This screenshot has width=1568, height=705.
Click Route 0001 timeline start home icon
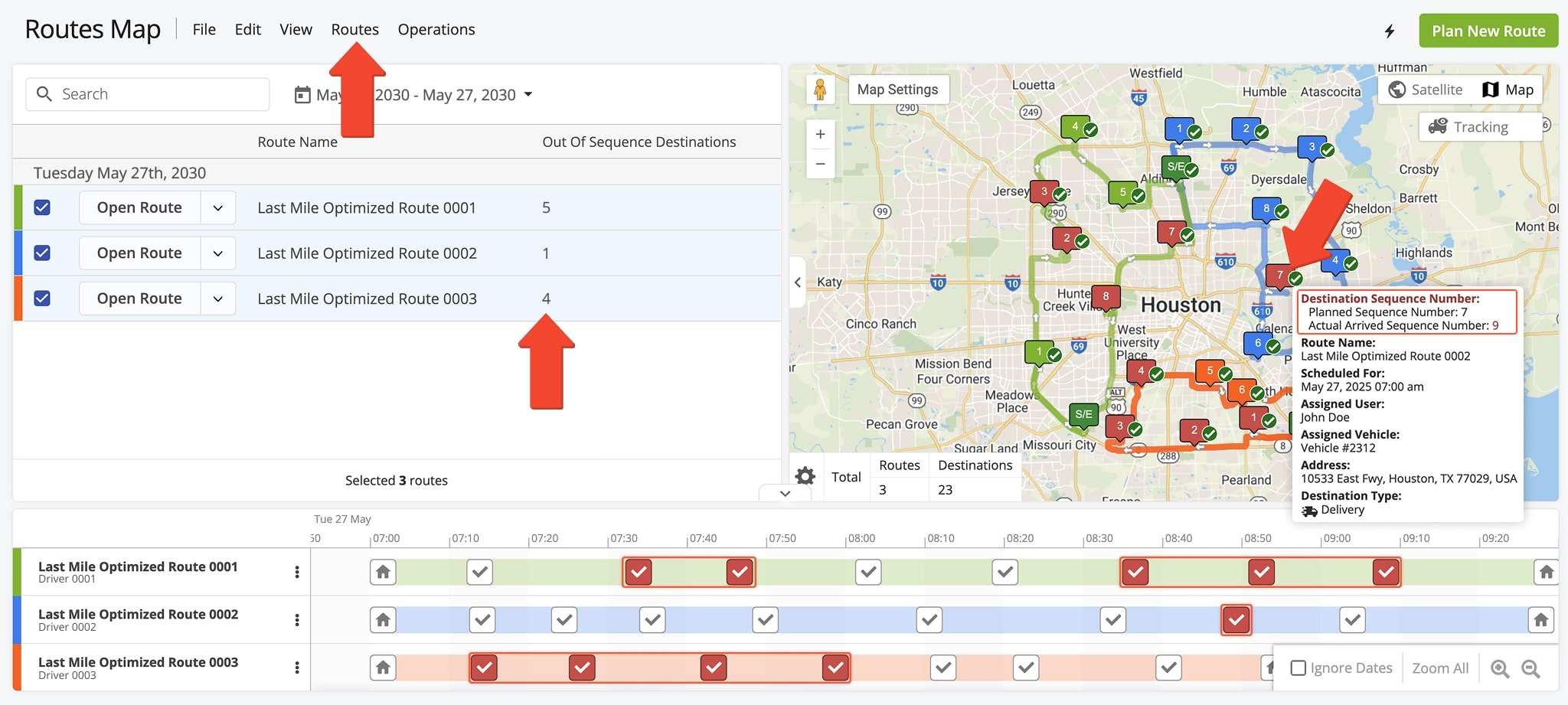pos(383,572)
